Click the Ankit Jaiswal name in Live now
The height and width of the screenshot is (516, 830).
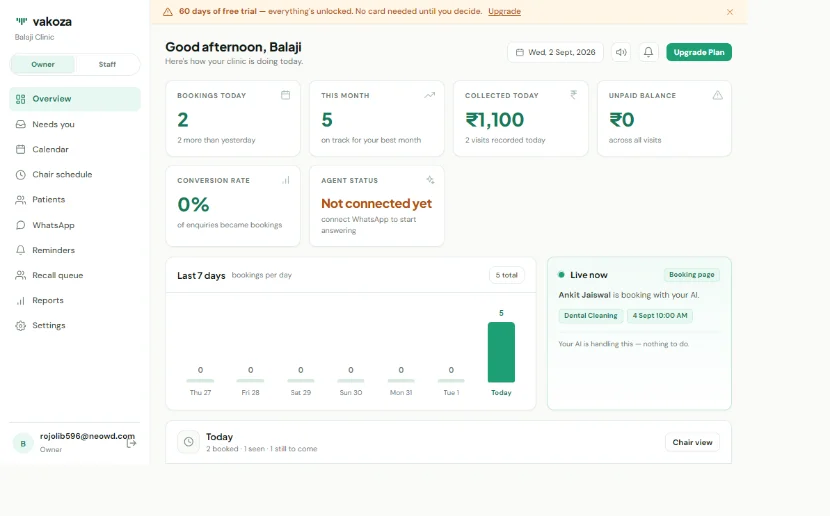tap(584, 295)
